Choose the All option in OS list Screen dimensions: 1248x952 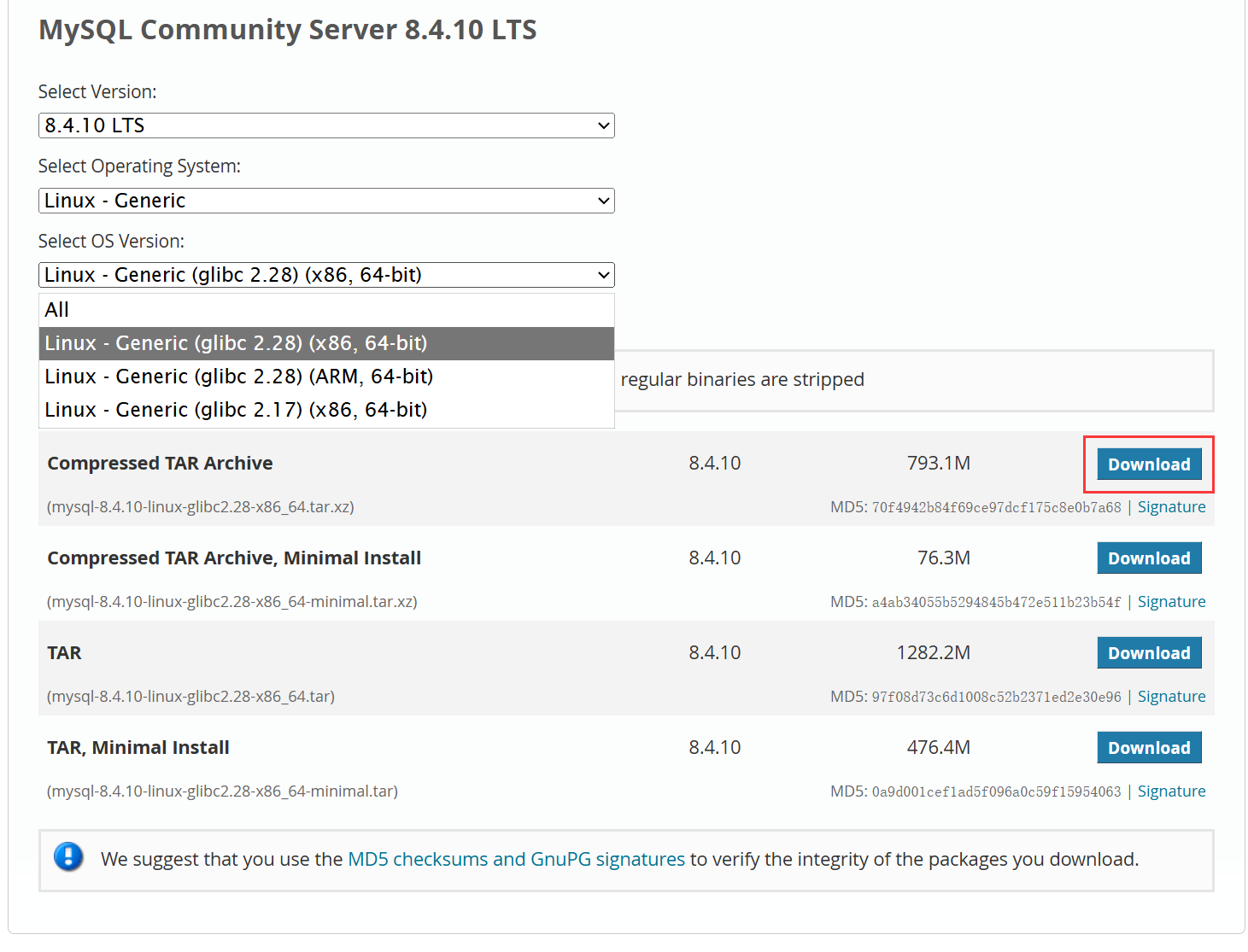tap(326, 310)
